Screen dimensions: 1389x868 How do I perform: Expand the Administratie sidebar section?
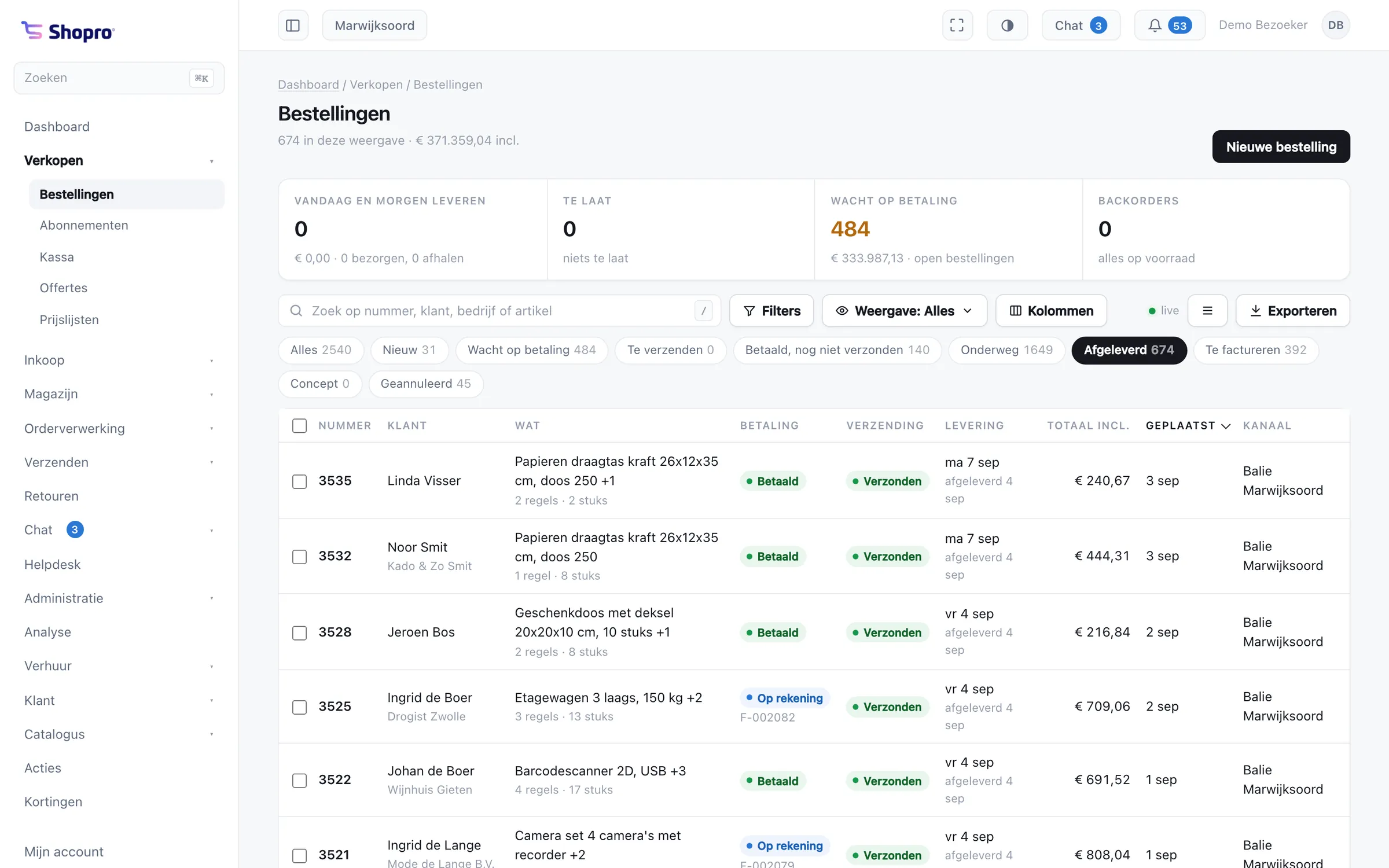119,598
